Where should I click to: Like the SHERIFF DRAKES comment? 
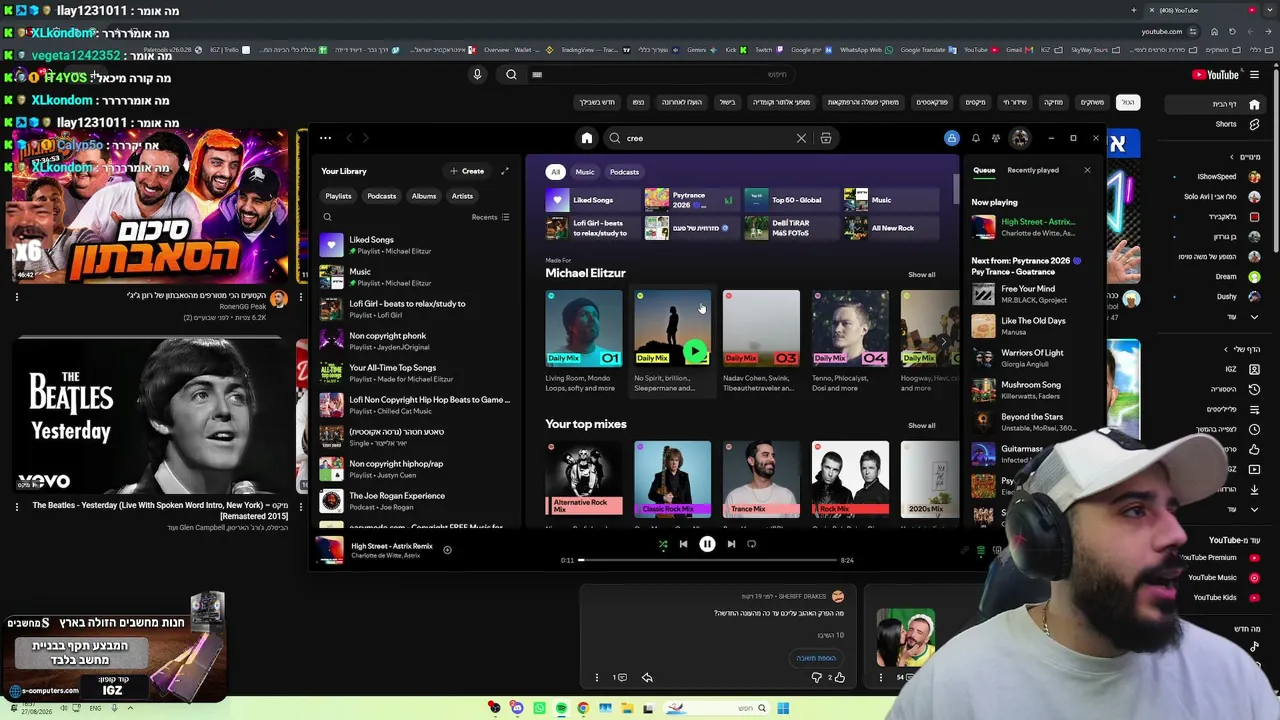click(x=839, y=677)
